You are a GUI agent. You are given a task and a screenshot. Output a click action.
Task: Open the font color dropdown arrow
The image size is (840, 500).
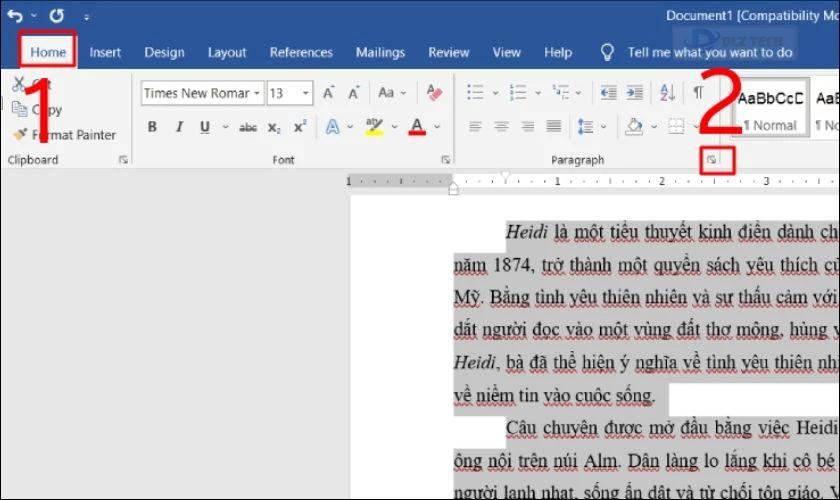(x=437, y=127)
